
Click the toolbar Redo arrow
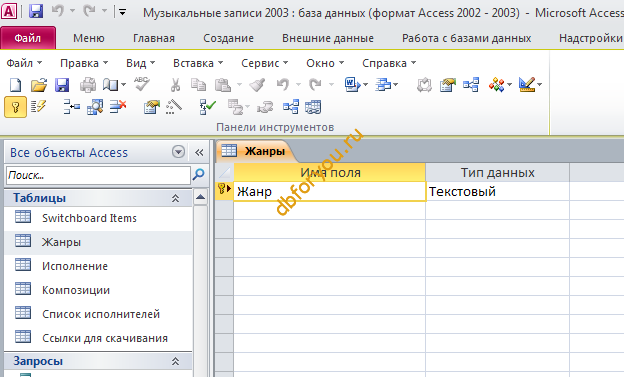tap(316, 84)
